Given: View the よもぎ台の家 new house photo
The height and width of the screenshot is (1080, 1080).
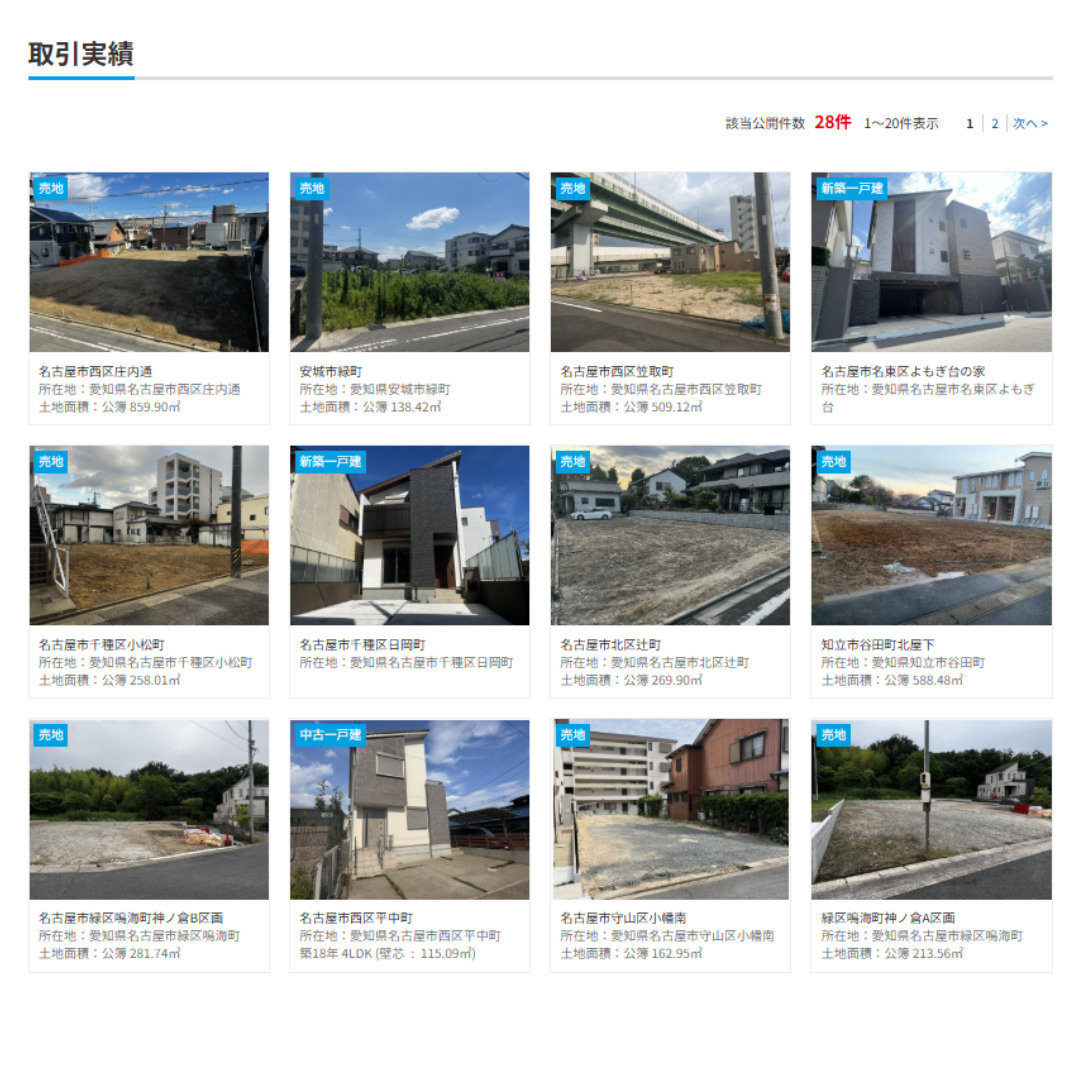Looking at the screenshot, I should point(931,262).
